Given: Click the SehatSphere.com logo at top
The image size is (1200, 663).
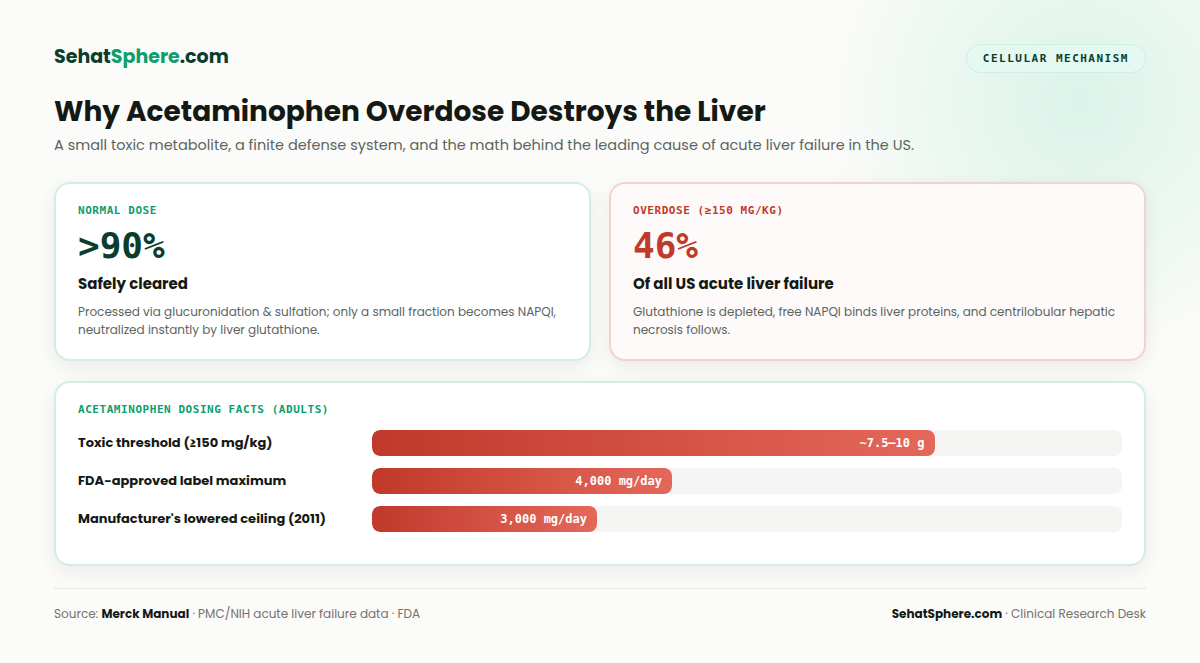Looking at the screenshot, I should tap(141, 57).
